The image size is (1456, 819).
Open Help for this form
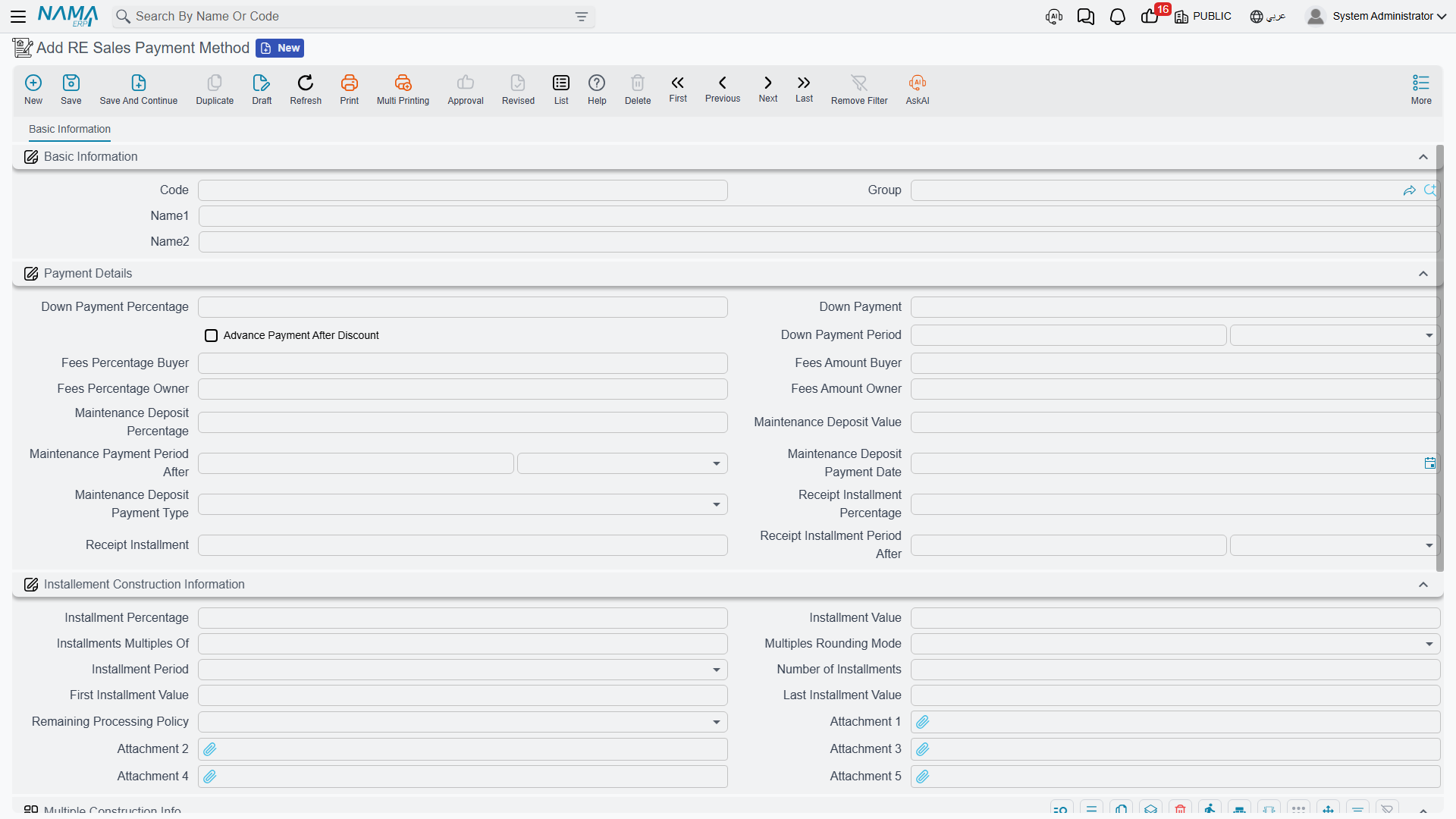pyautogui.click(x=597, y=89)
